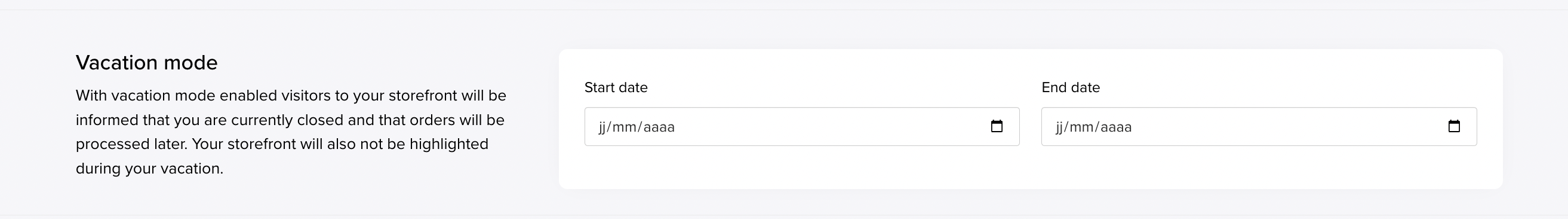
Task: Click the 'Start date' label
Action: click(616, 87)
